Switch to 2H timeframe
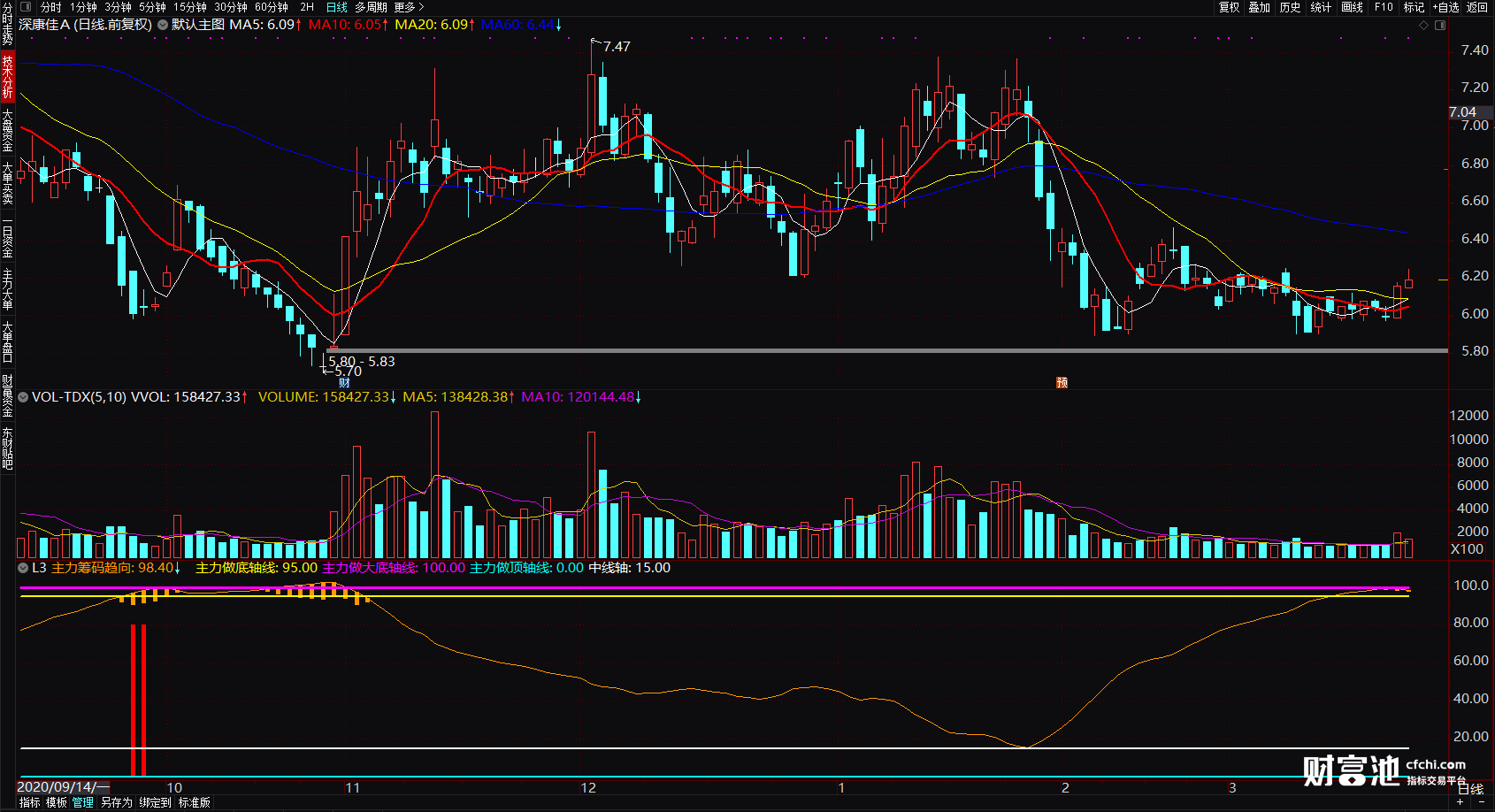This screenshot has width=1495, height=812. (307, 7)
